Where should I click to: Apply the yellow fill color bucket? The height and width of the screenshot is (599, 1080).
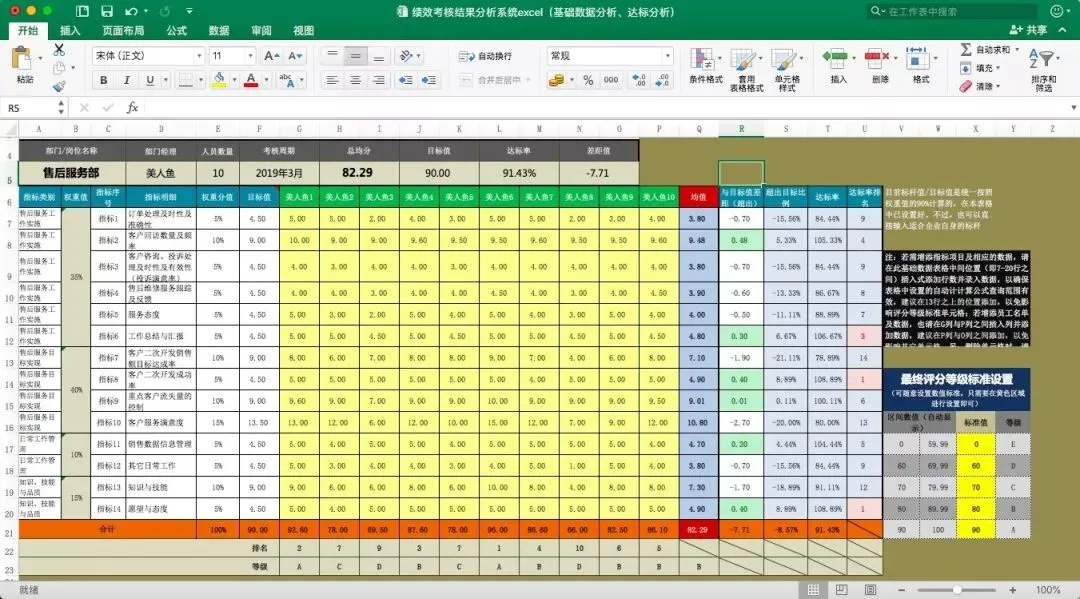click(219, 81)
